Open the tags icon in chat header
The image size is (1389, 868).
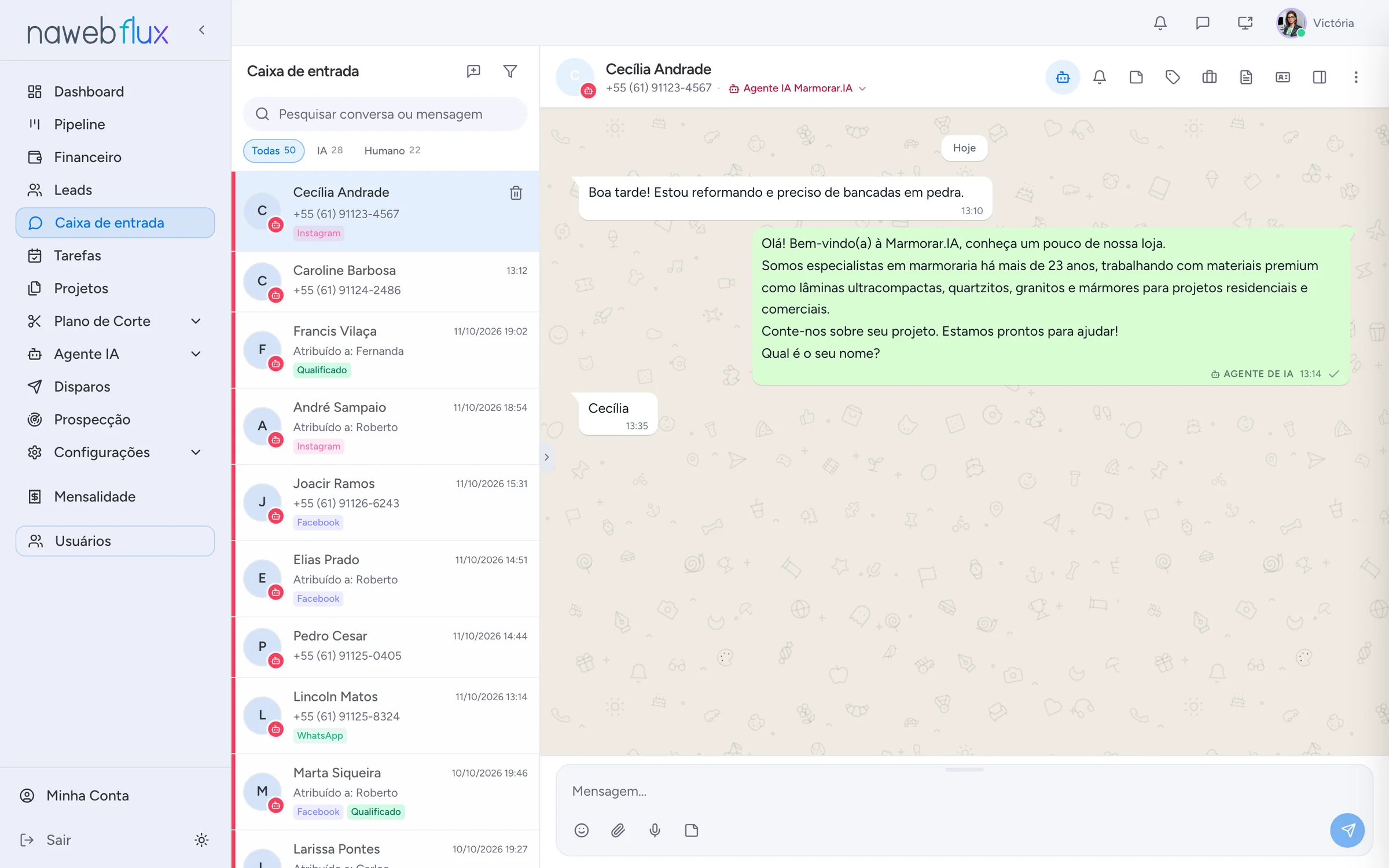(x=1173, y=77)
